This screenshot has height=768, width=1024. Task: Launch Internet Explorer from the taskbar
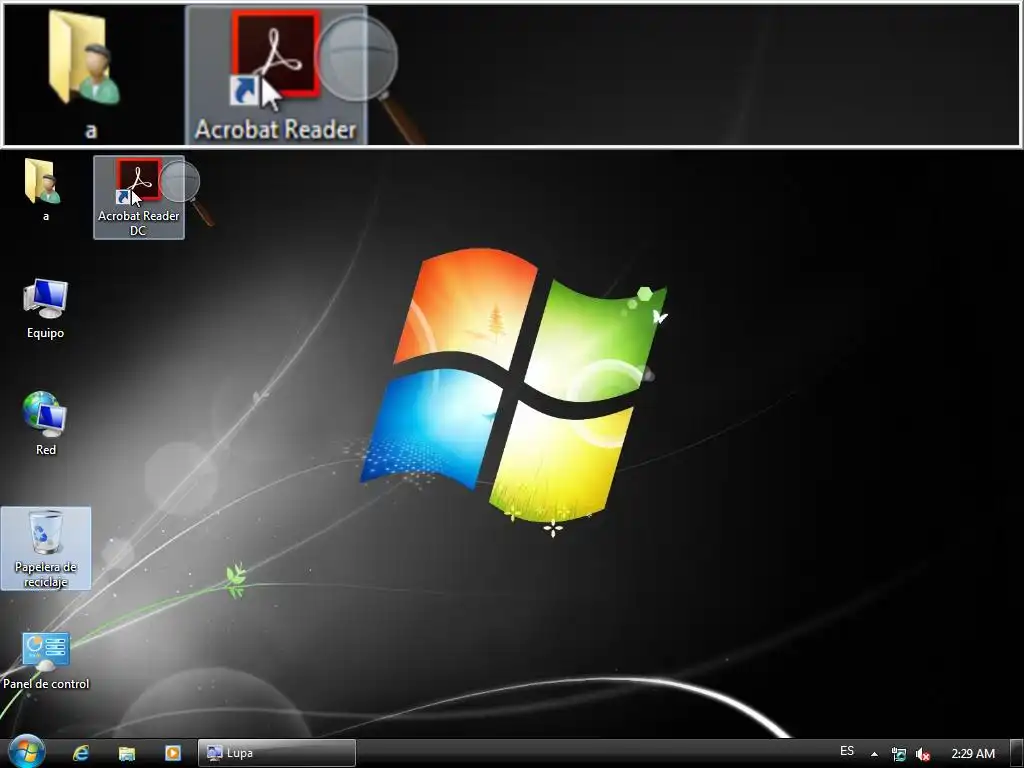[x=81, y=753]
